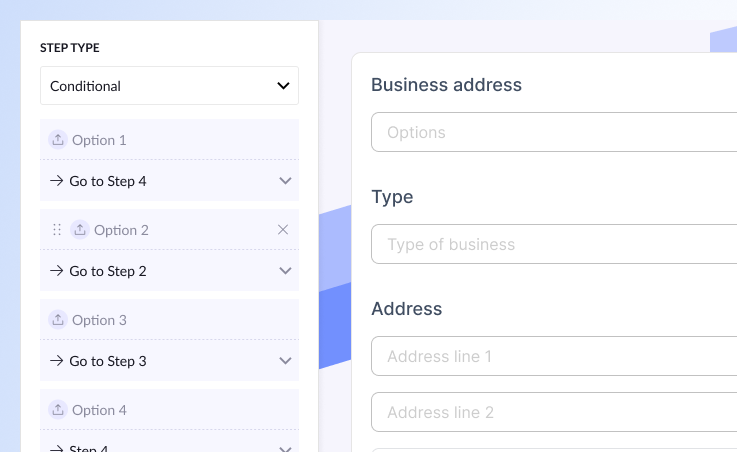Click the arrow icon beside Go to Step 3
The width and height of the screenshot is (737, 452).
tap(57, 361)
